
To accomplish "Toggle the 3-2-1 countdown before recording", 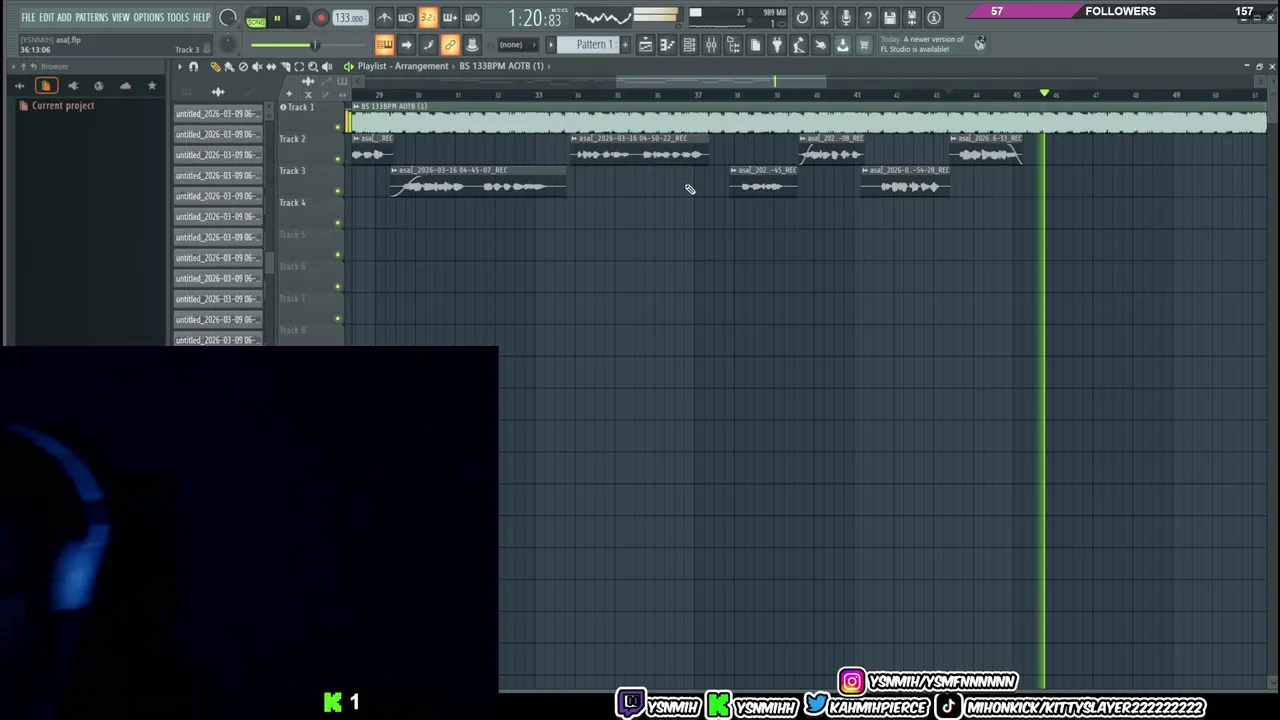I will click(x=428, y=18).
